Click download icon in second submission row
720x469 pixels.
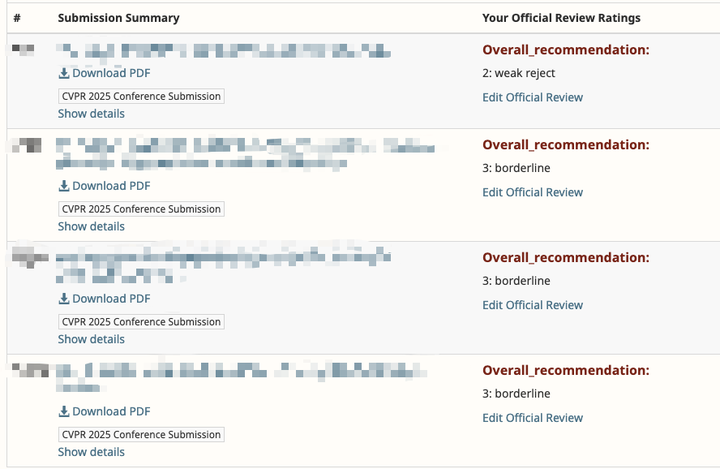64,186
